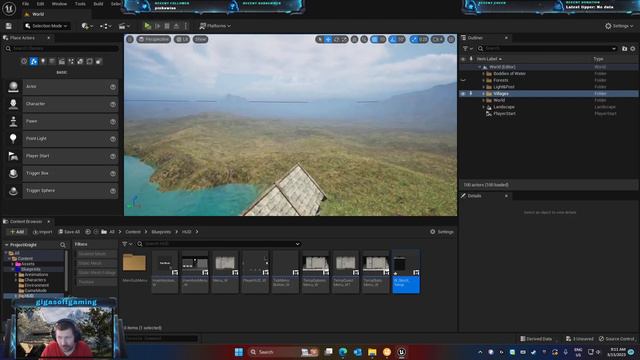
Task: Open the Outliner filter dropdown
Action: pos(467,49)
